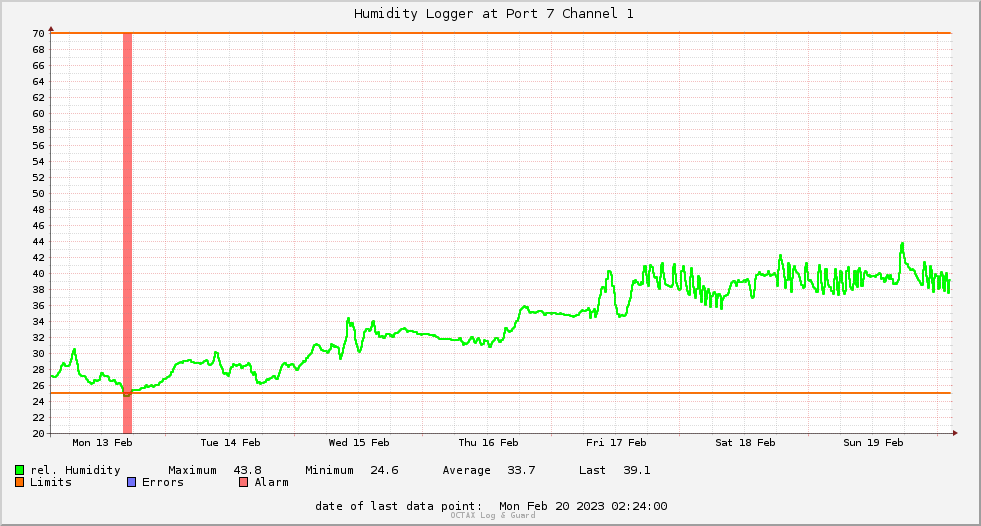
Task: Click the arrow at the right end of x-axis
Action: pos(955,433)
